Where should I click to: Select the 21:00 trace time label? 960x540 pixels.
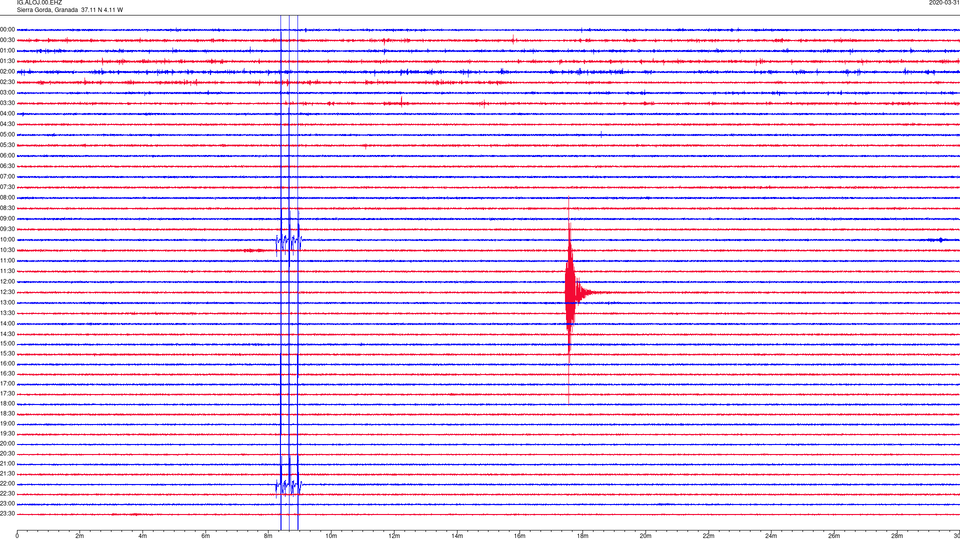point(7,464)
